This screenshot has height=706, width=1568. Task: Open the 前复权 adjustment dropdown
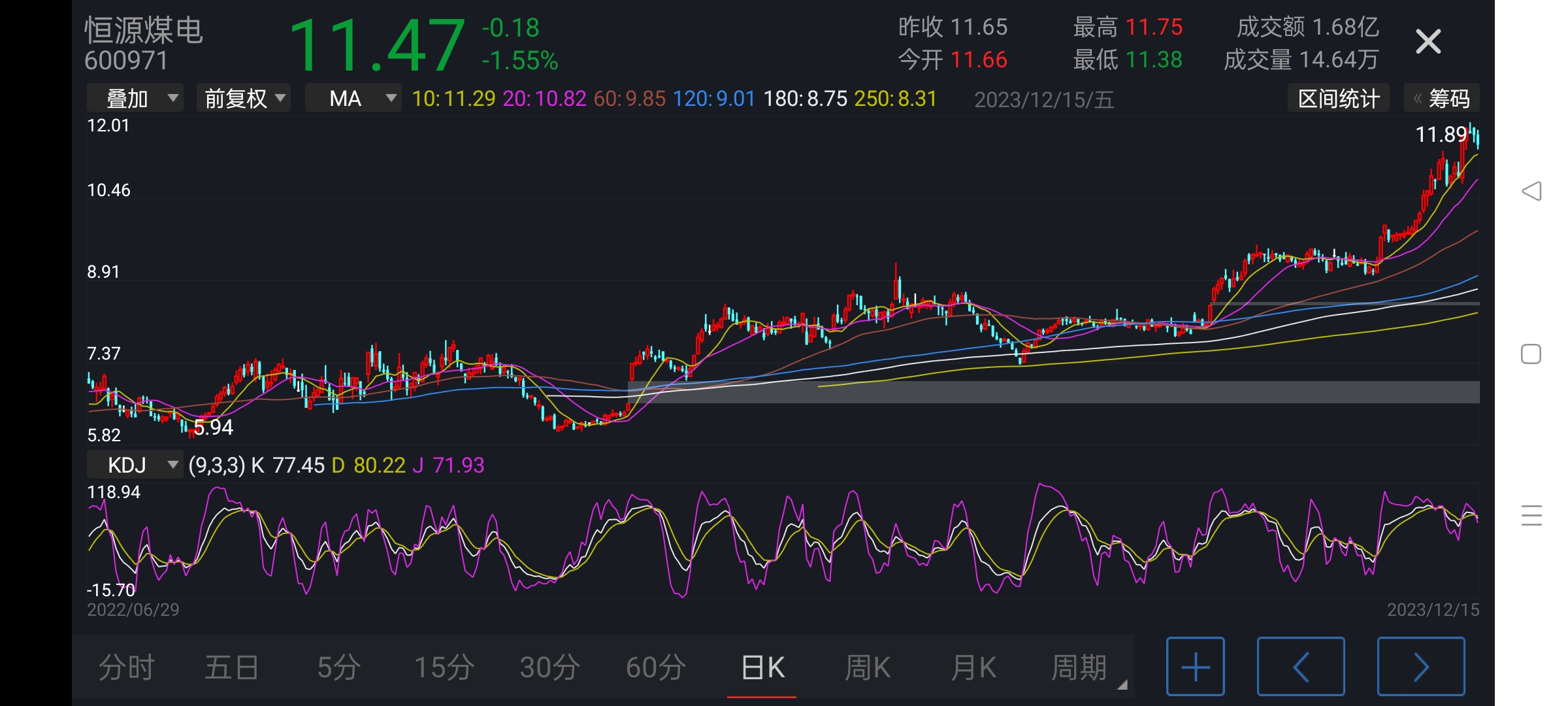[244, 98]
